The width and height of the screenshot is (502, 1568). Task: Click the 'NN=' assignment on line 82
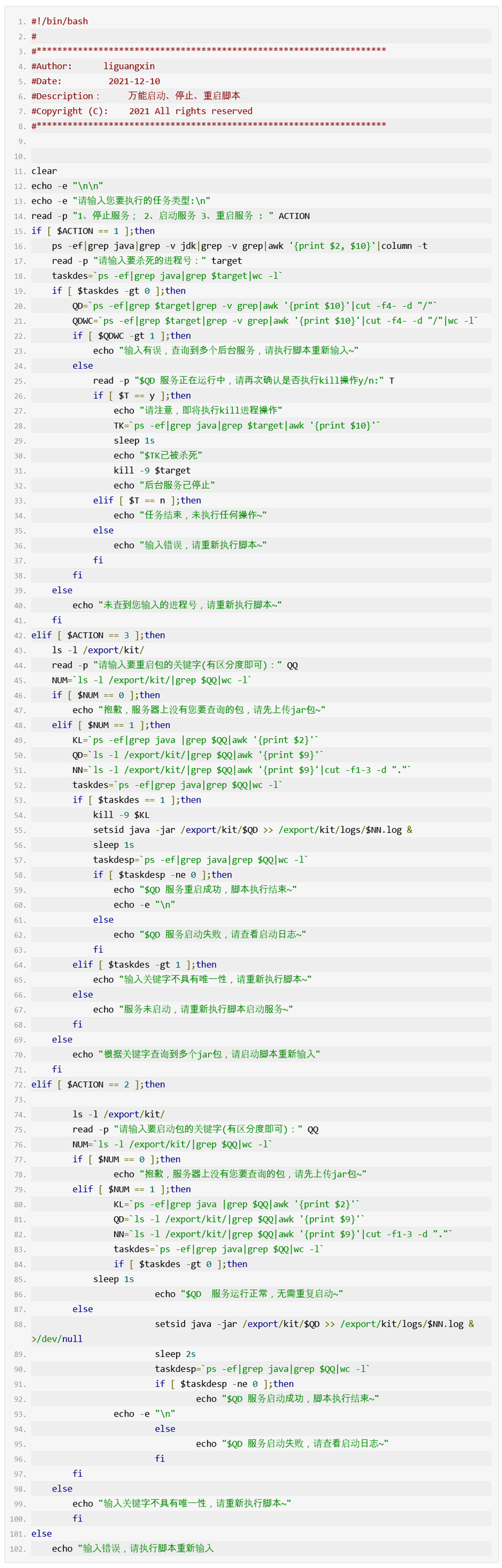click(x=282, y=1234)
